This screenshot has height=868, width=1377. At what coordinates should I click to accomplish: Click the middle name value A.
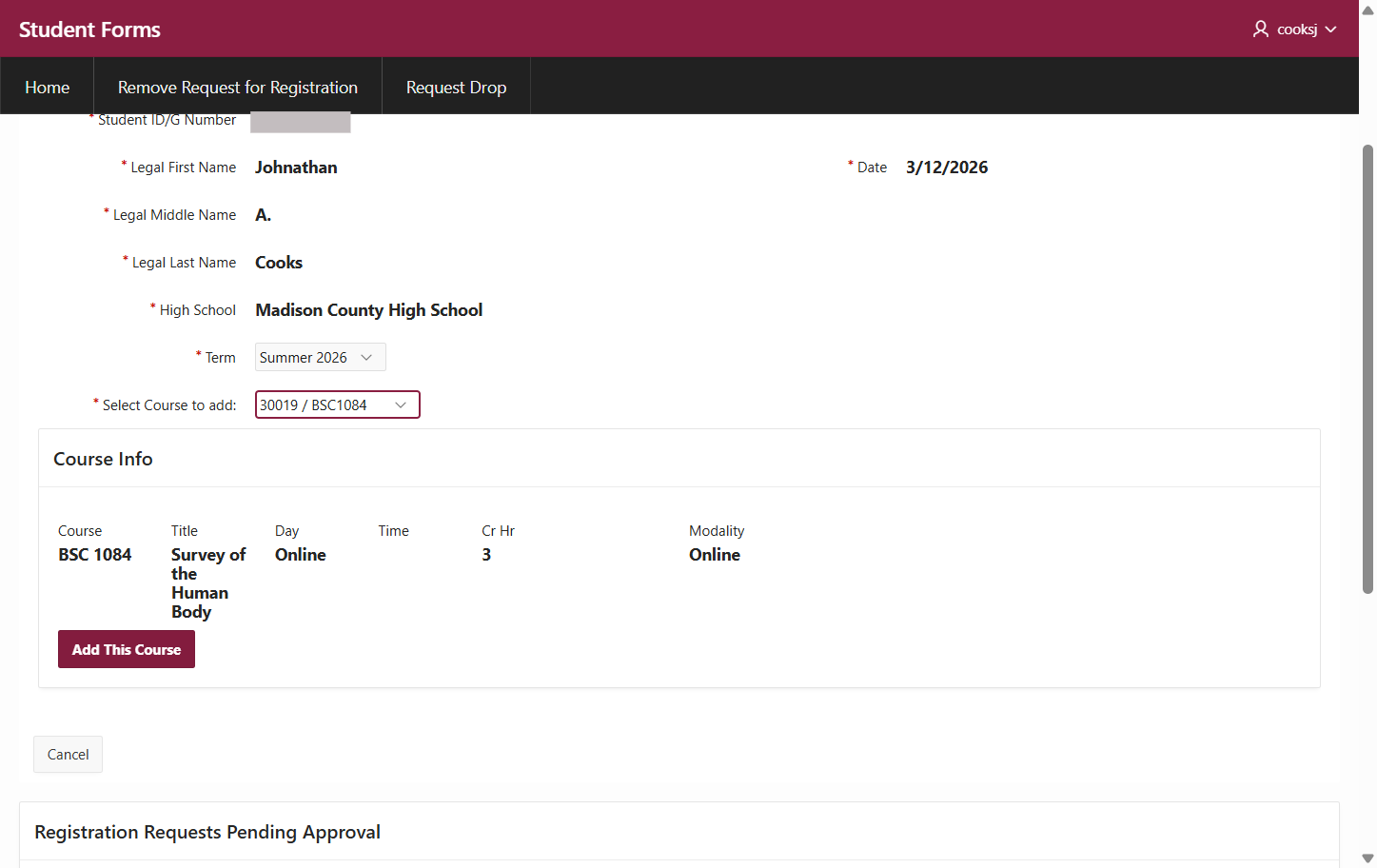click(x=264, y=215)
